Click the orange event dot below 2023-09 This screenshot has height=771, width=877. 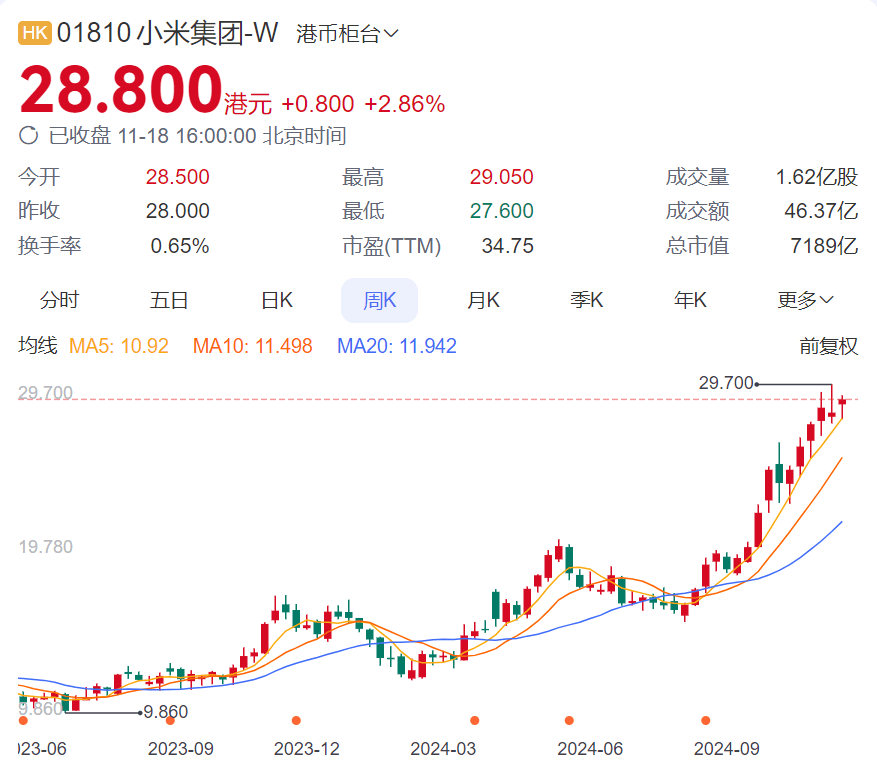pyautogui.click(x=170, y=721)
